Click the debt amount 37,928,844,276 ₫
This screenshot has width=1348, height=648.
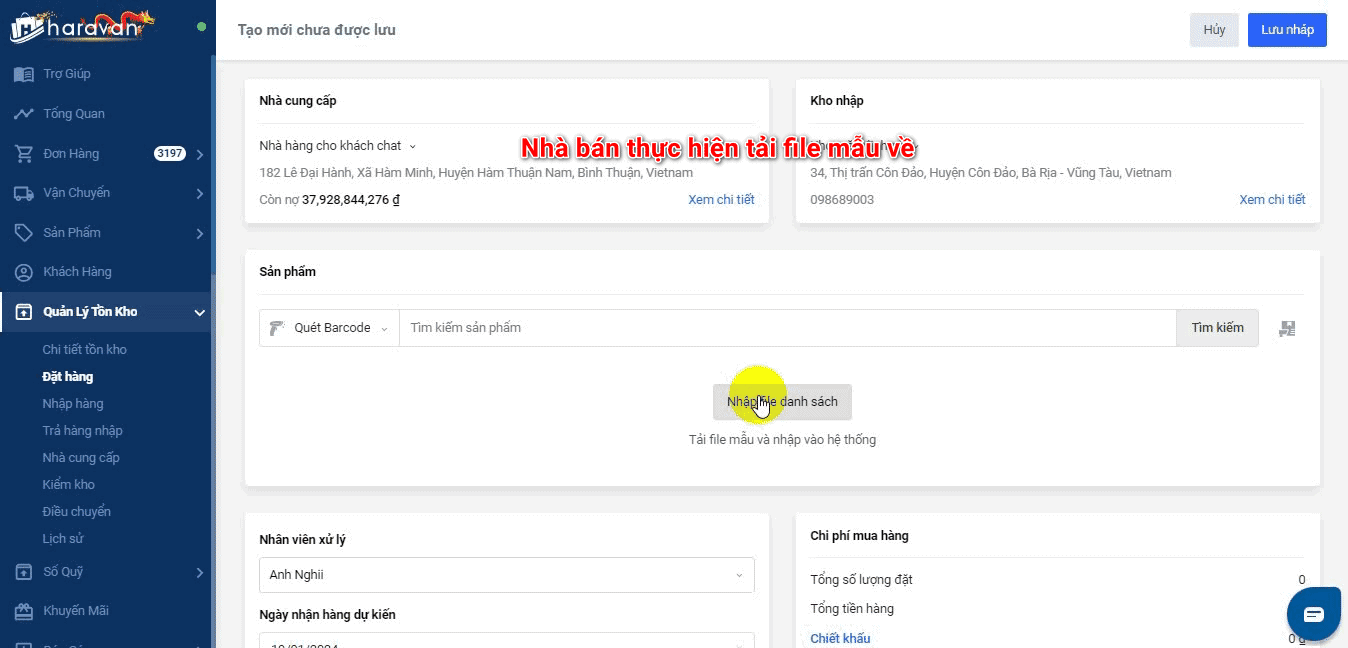(x=351, y=200)
